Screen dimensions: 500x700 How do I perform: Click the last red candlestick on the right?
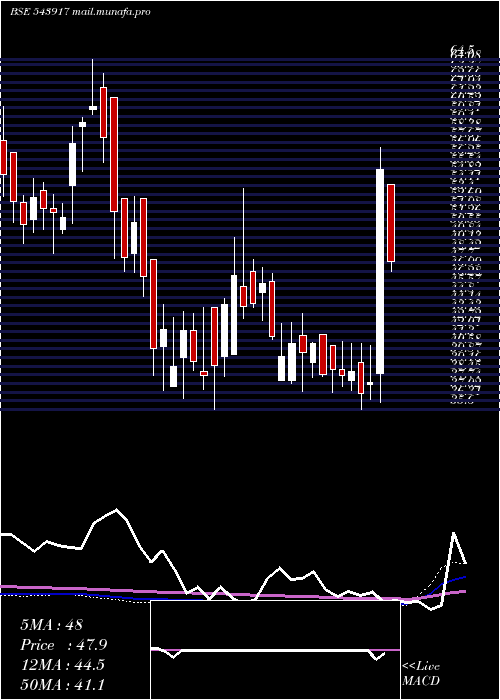click(x=391, y=223)
